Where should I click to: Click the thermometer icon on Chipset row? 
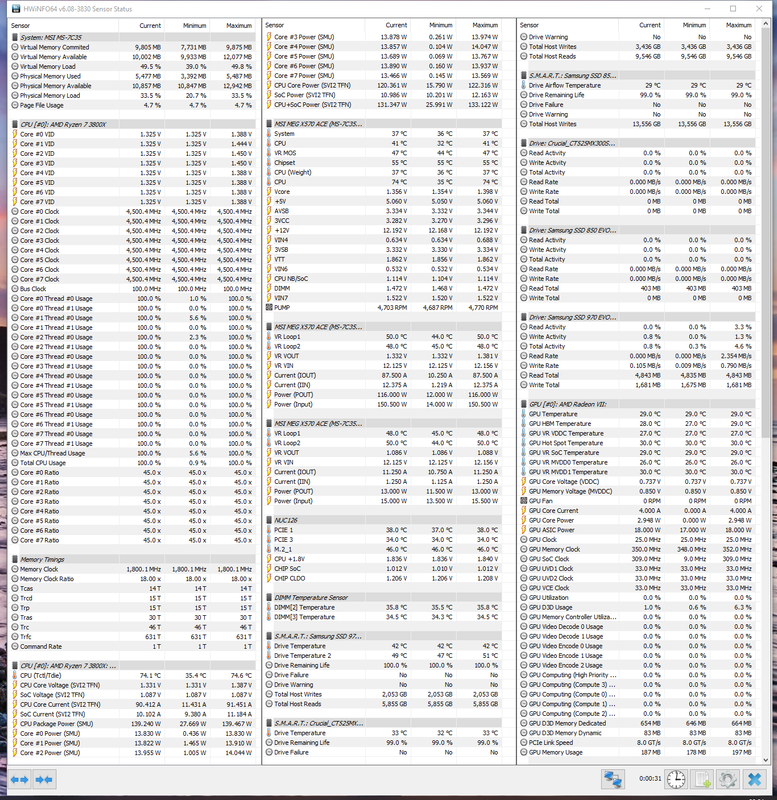269,163
